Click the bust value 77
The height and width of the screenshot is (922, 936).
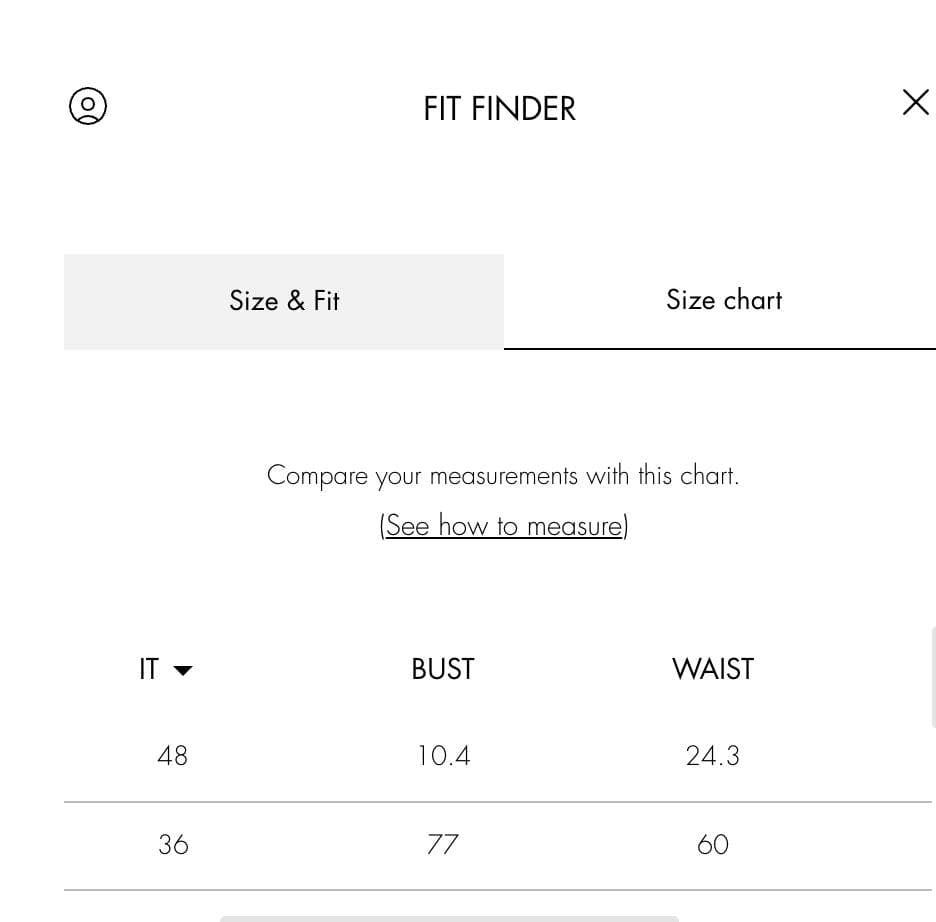(442, 845)
